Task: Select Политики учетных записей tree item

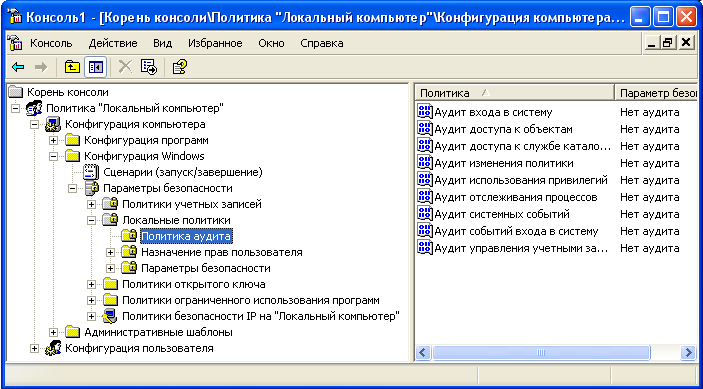Action: tap(191, 204)
